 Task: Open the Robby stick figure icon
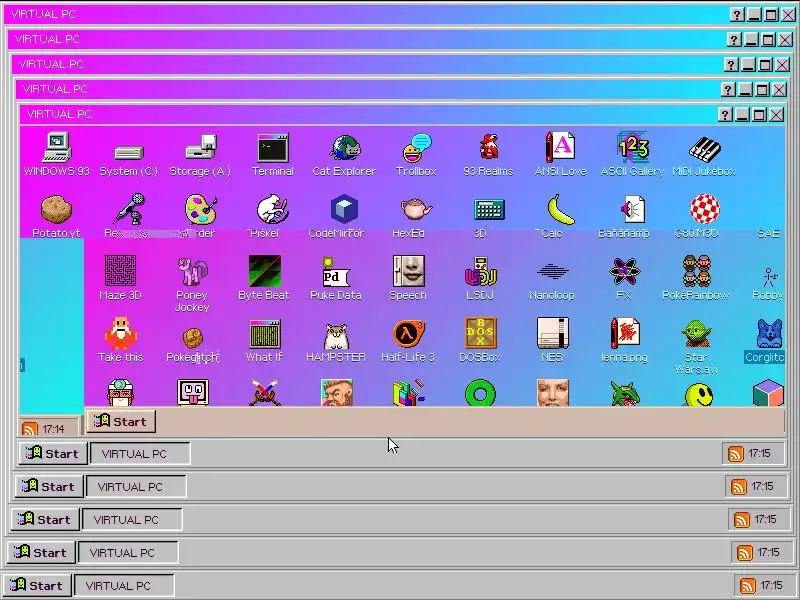(769, 277)
